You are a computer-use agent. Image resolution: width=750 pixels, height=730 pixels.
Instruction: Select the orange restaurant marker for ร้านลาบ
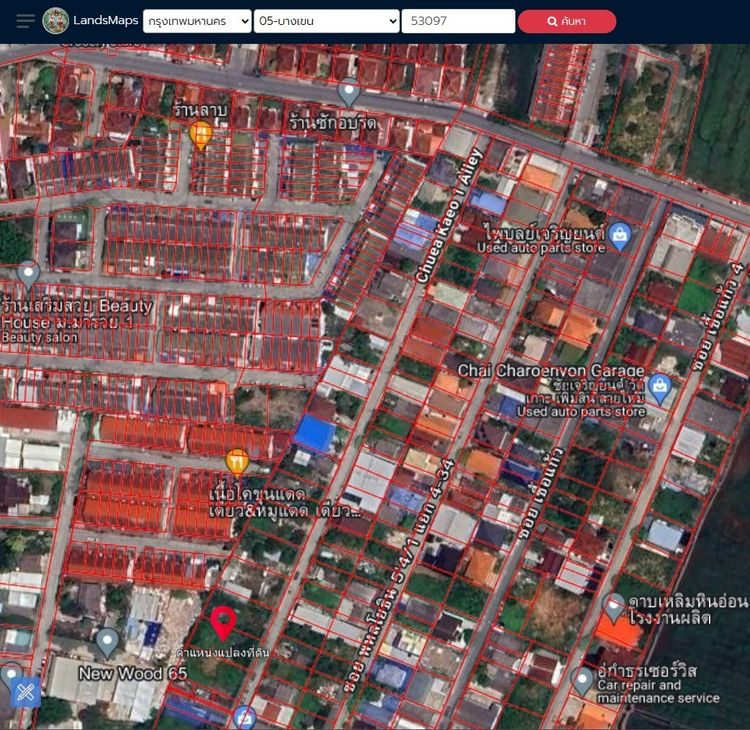tap(201, 133)
